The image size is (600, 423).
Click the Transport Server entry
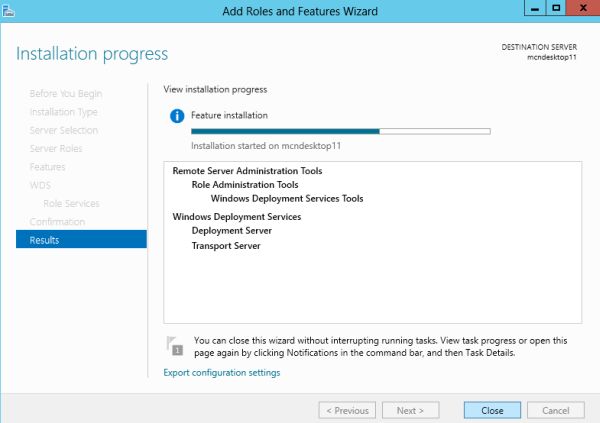[x=226, y=246]
